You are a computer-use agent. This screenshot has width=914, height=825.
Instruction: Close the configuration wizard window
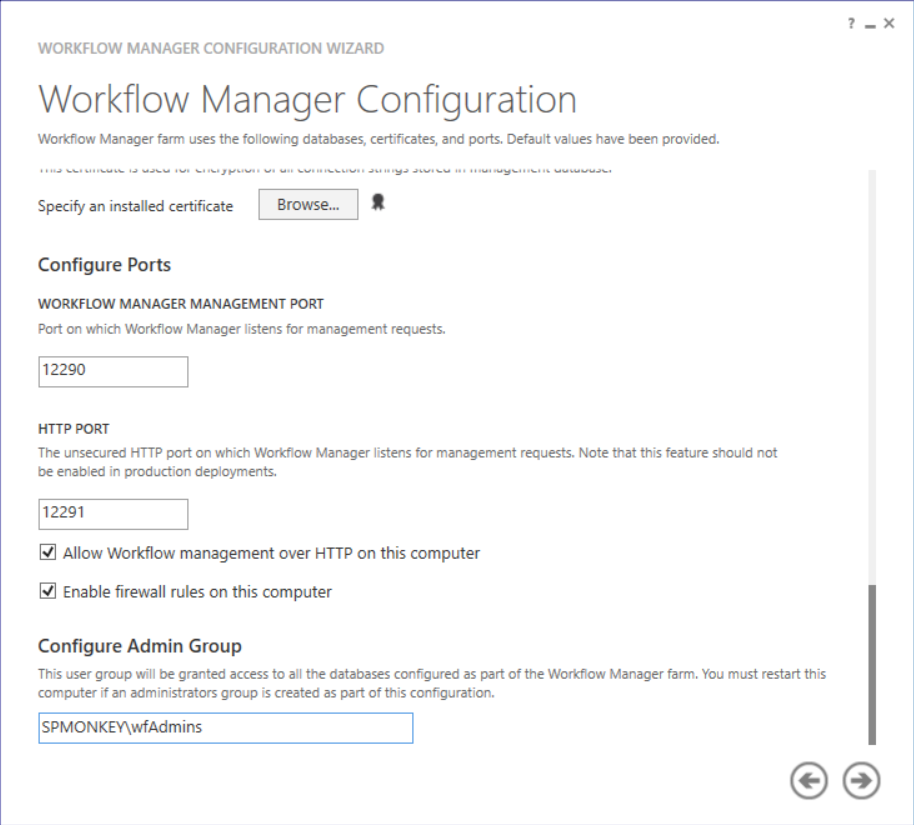pos(889,23)
